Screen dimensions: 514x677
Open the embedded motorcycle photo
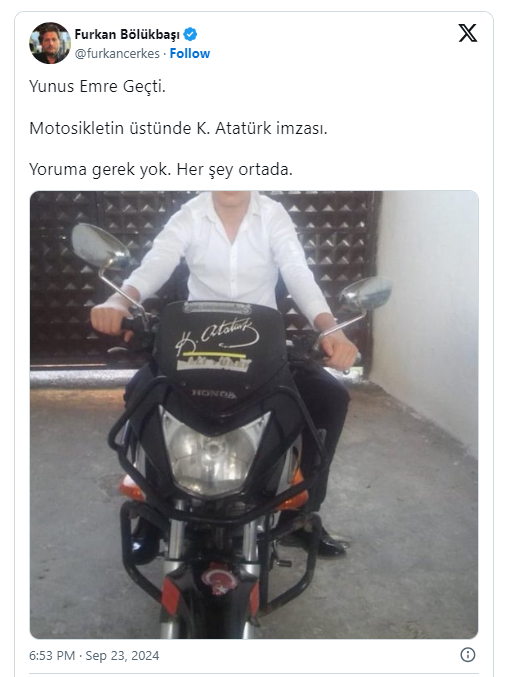(x=254, y=414)
